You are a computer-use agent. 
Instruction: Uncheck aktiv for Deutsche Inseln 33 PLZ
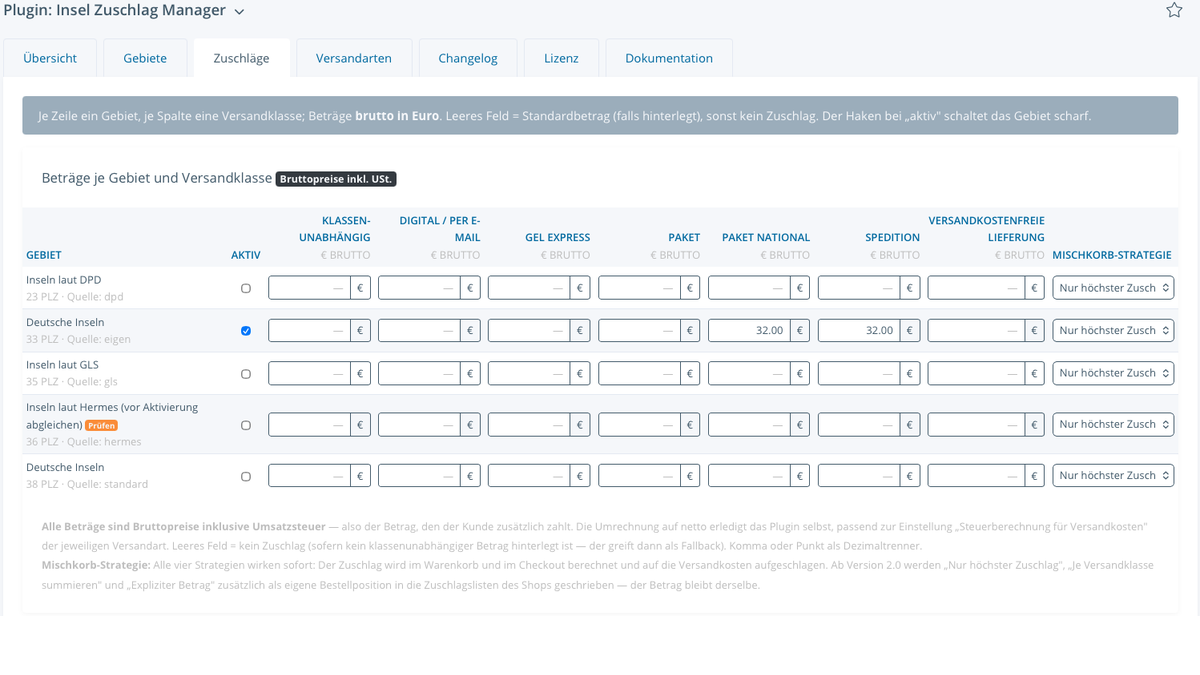[x=246, y=331]
